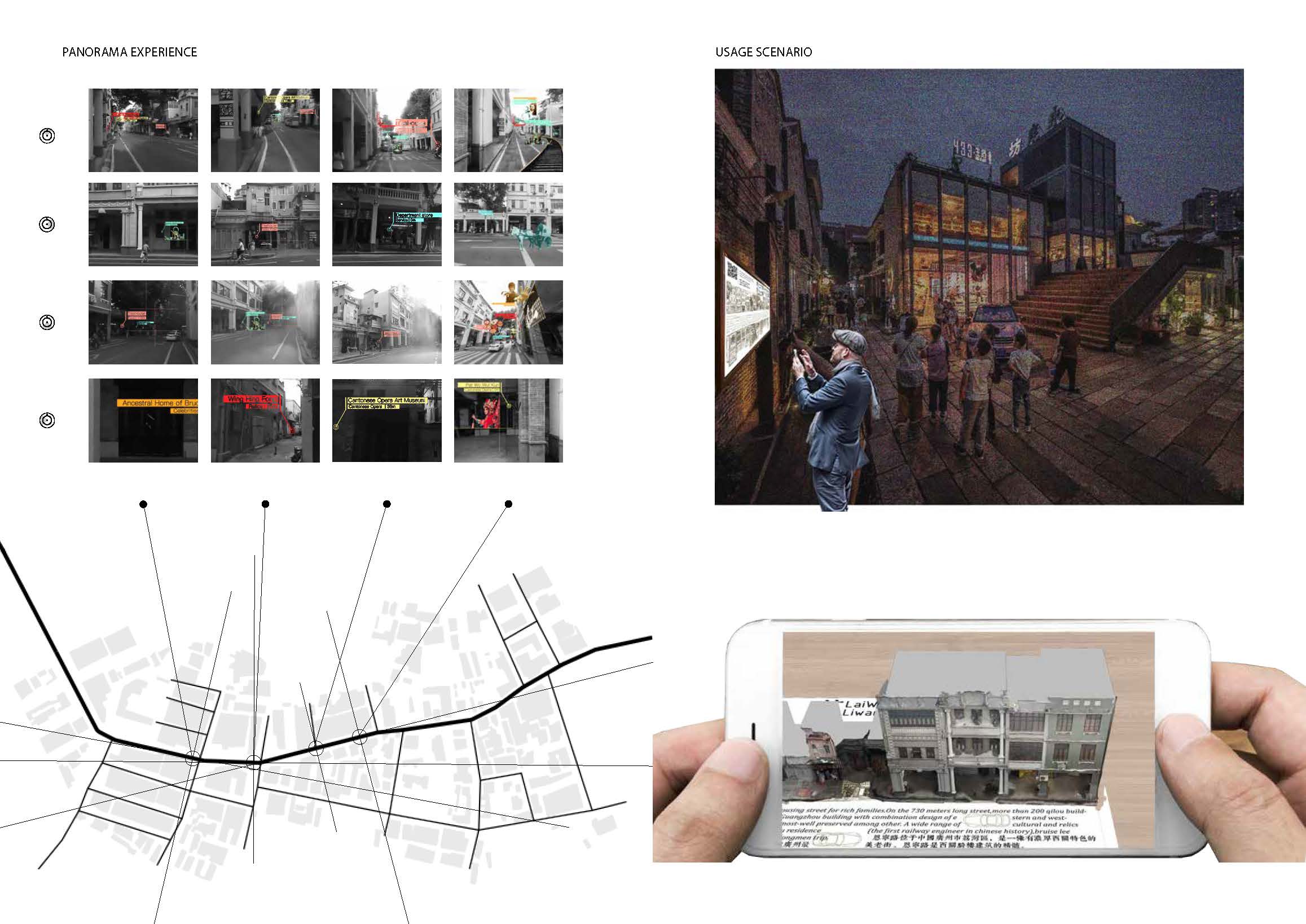
Task: Click the third row's concentric-circle target icon
Action: tap(47, 323)
